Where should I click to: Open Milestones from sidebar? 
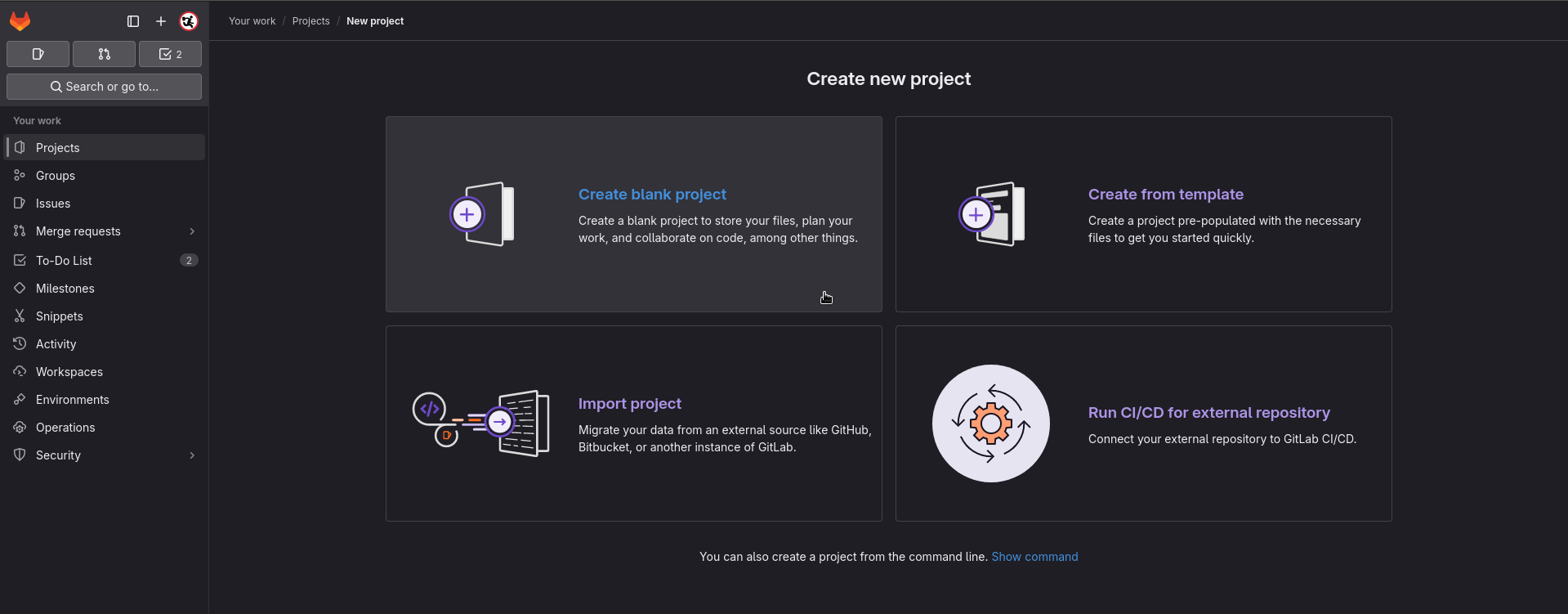click(105, 288)
